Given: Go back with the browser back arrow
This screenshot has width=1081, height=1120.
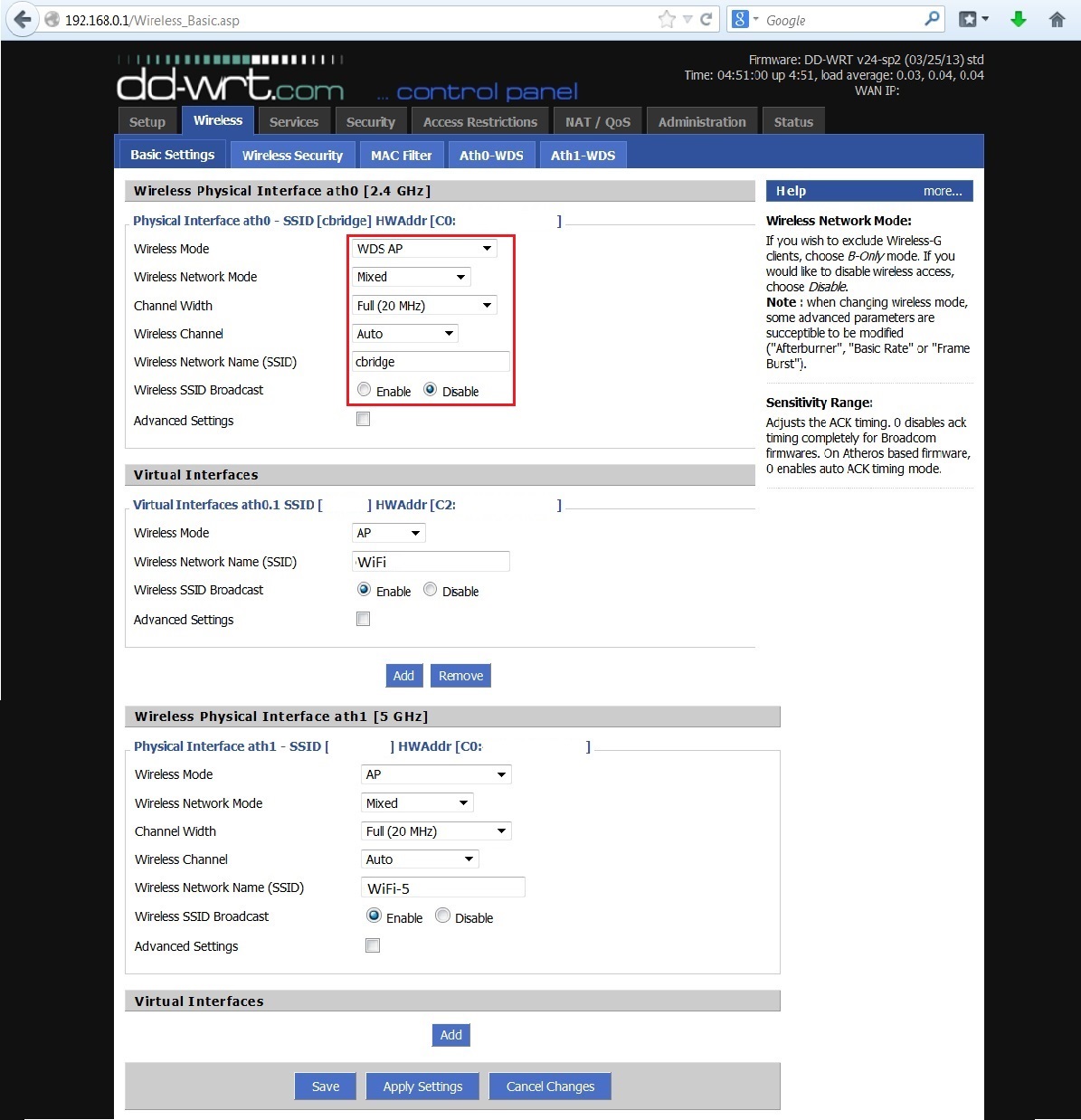Looking at the screenshot, I should (22, 19).
